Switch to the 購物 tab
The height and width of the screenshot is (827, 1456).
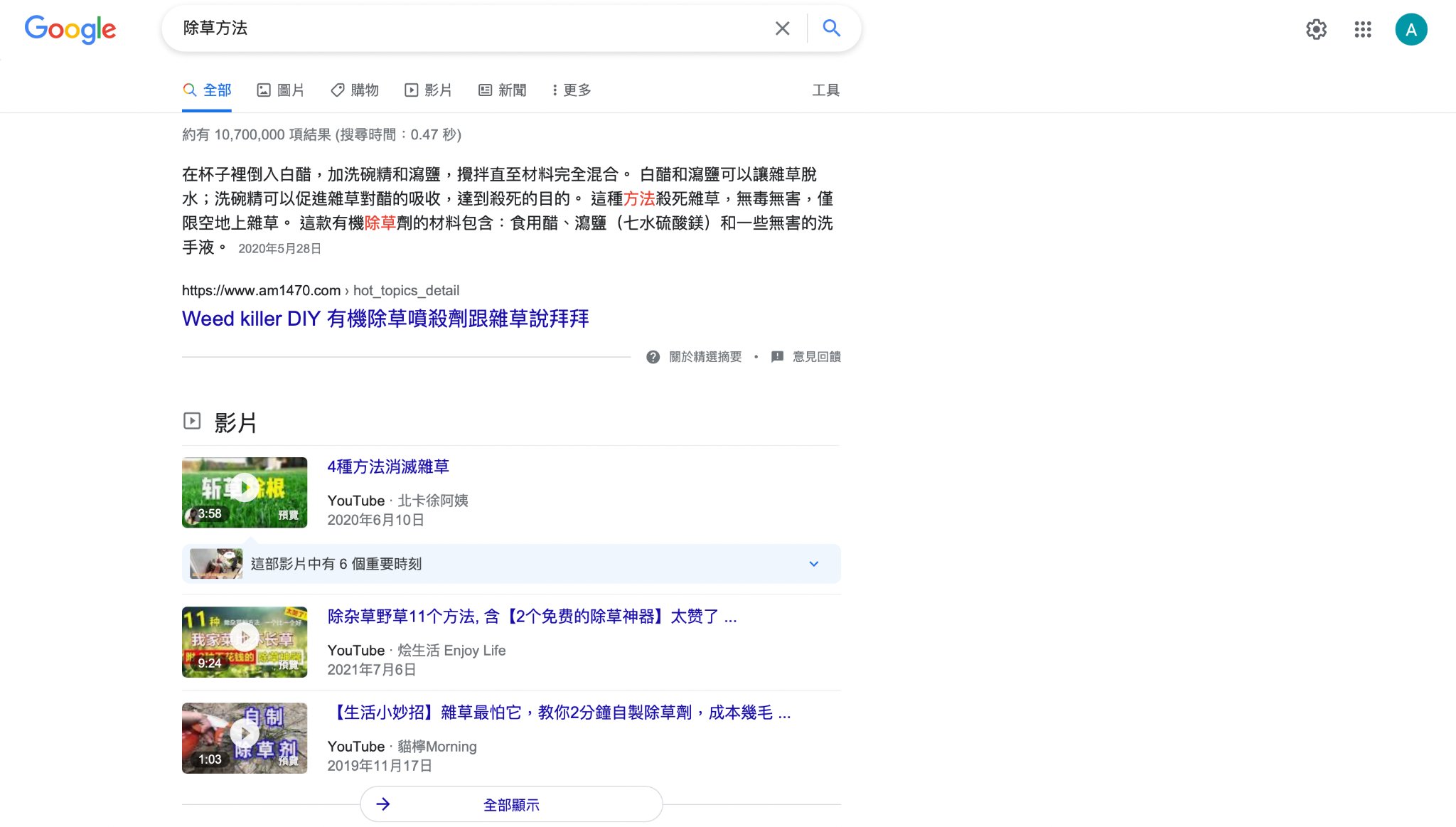tap(354, 90)
